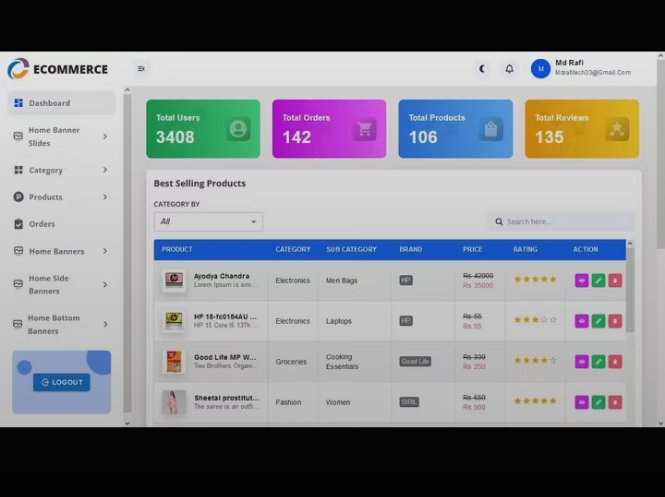Click the Total Orders cart icon
This screenshot has width=665, height=497.
tap(364, 129)
